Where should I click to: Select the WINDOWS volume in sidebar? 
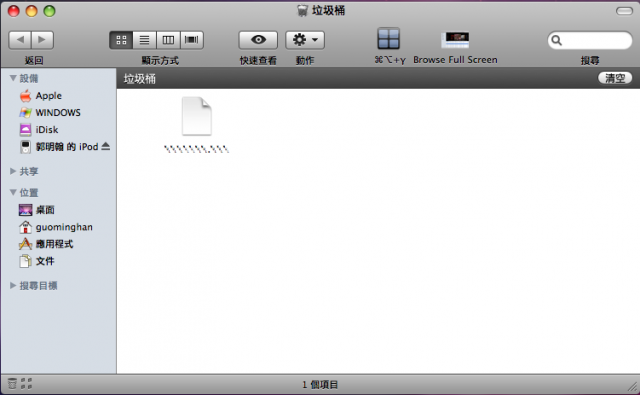(x=58, y=113)
